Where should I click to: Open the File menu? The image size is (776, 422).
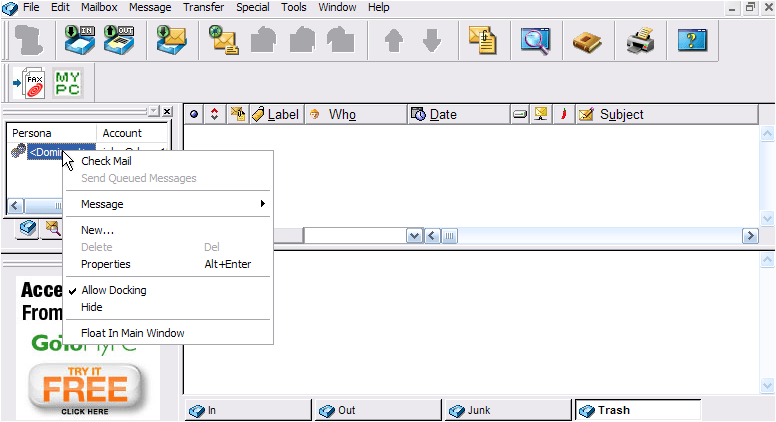click(x=31, y=7)
